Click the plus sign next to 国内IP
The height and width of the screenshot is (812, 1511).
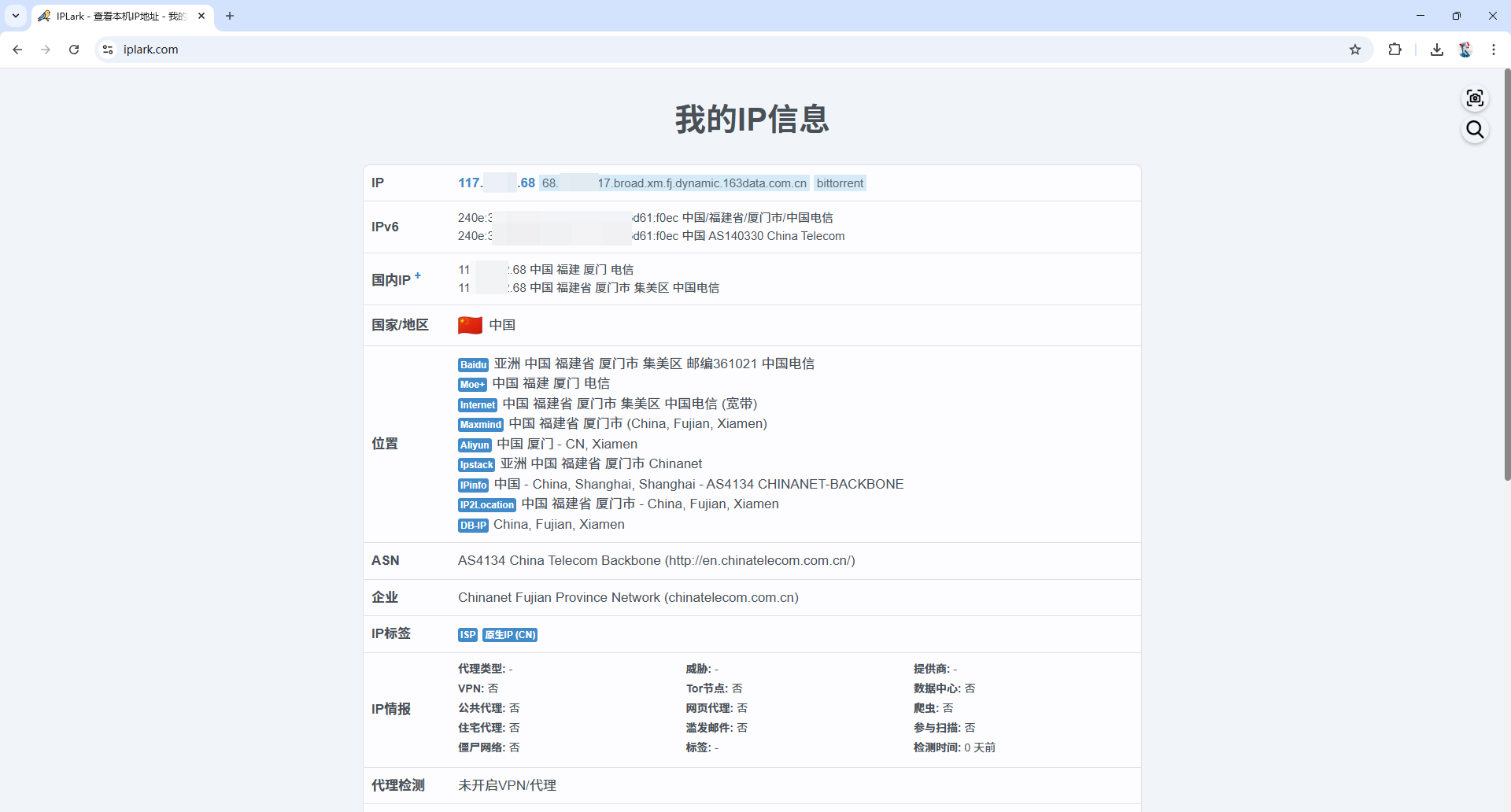pos(418,275)
